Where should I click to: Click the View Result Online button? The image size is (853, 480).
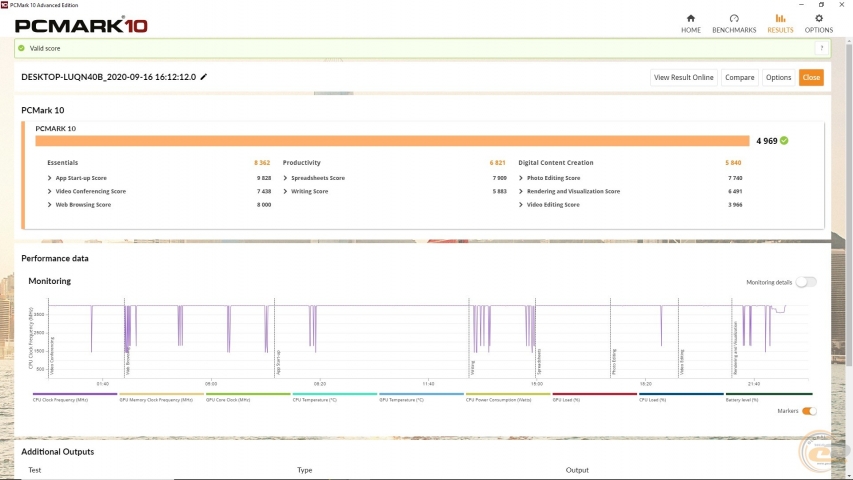683,77
